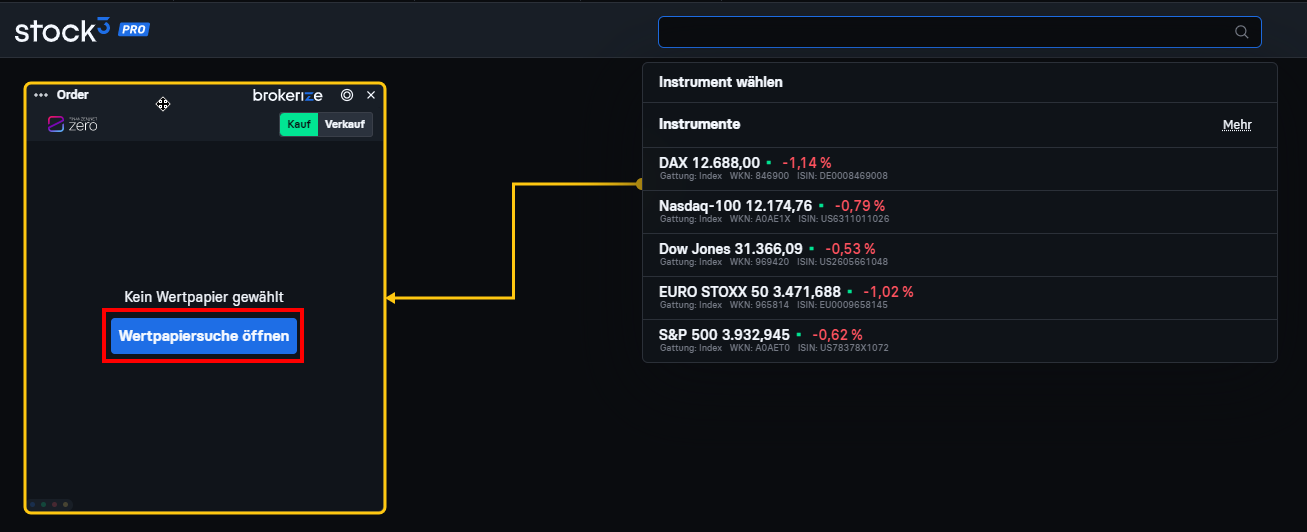Select the DAX 12.688,00 instrument row
The width and height of the screenshot is (1307, 532).
960,169
